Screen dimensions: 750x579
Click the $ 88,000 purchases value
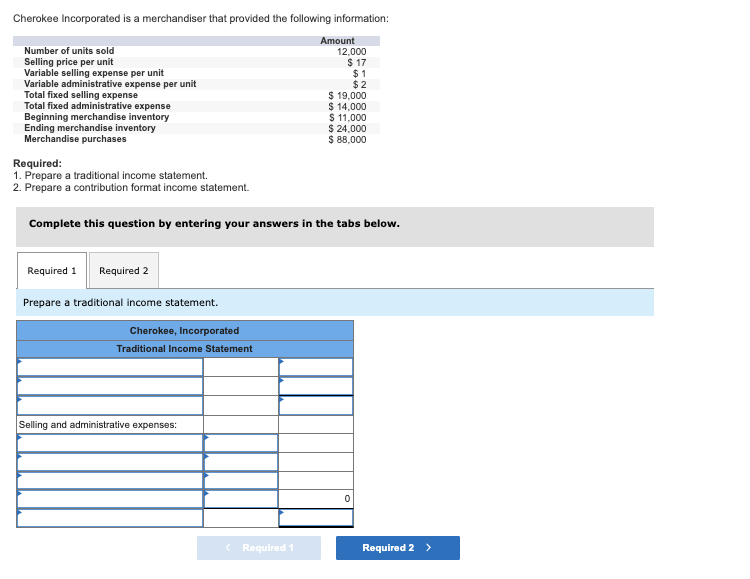coord(347,140)
